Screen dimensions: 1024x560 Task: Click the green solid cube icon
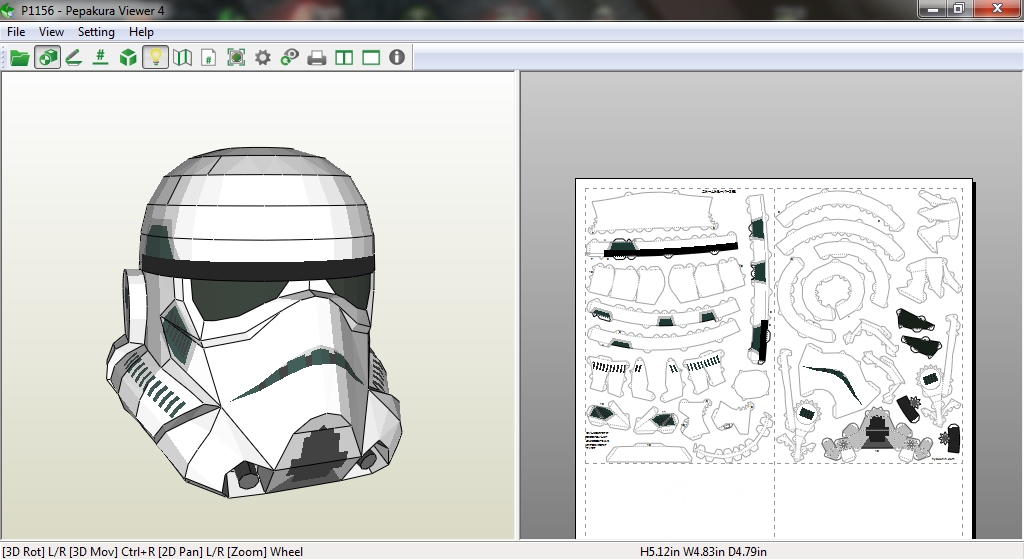(128, 57)
